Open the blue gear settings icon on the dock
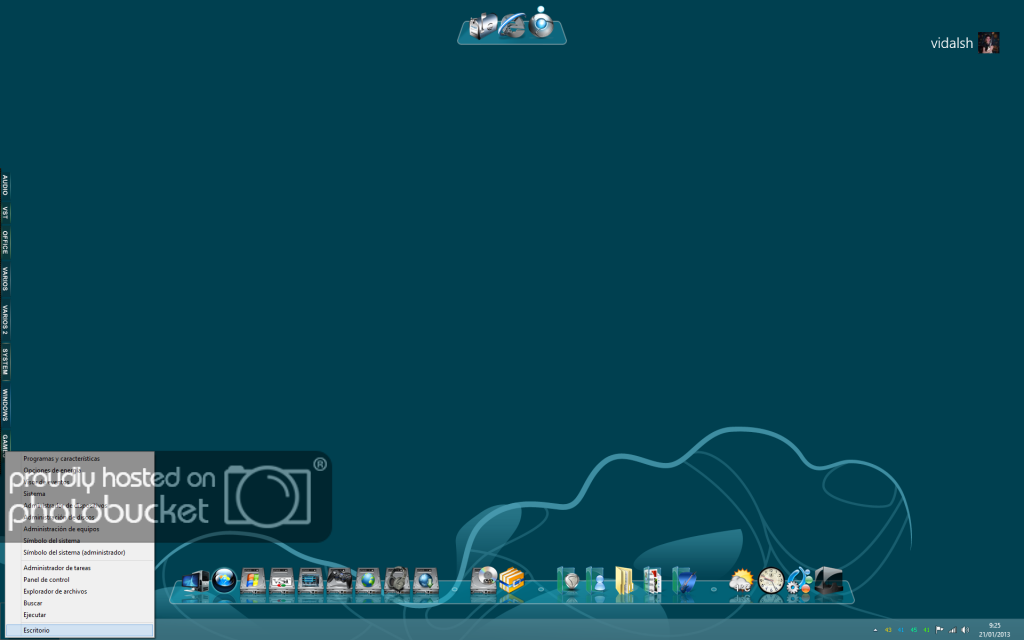 point(796,580)
